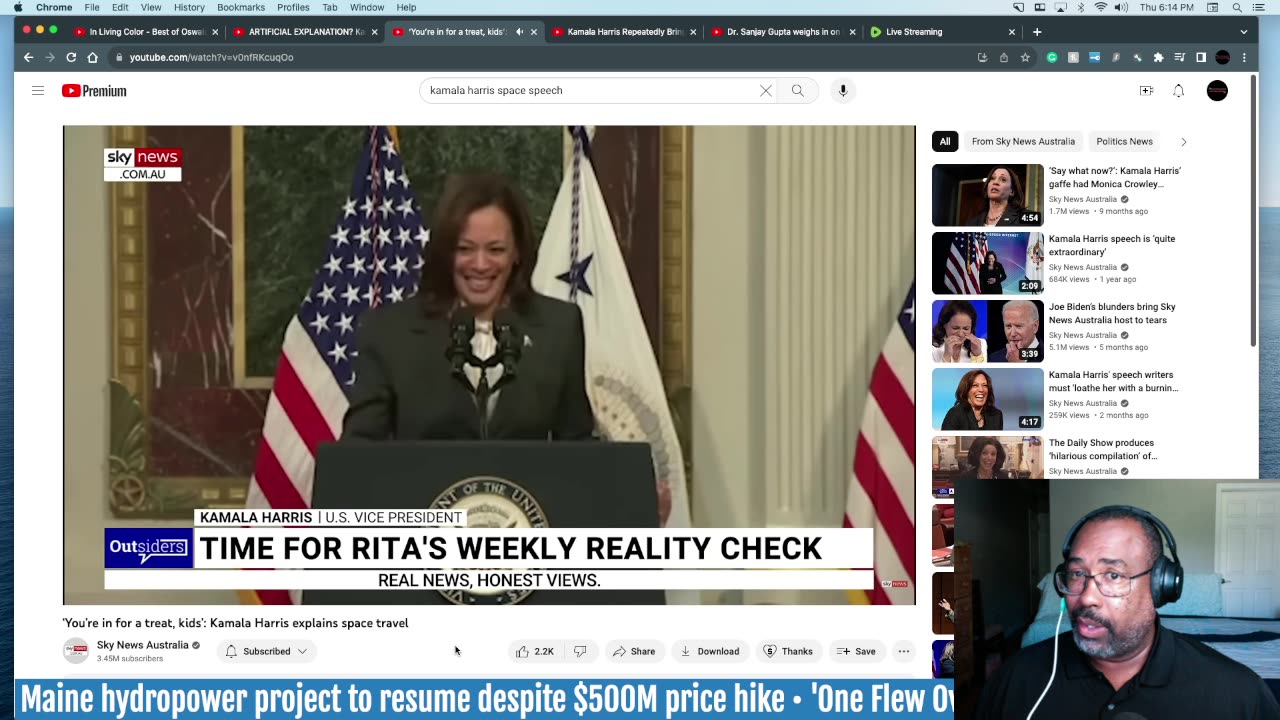This screenshot has width=1280, height=720.
Task: Expand the tab search chevron
Action: click(1244, 32)
